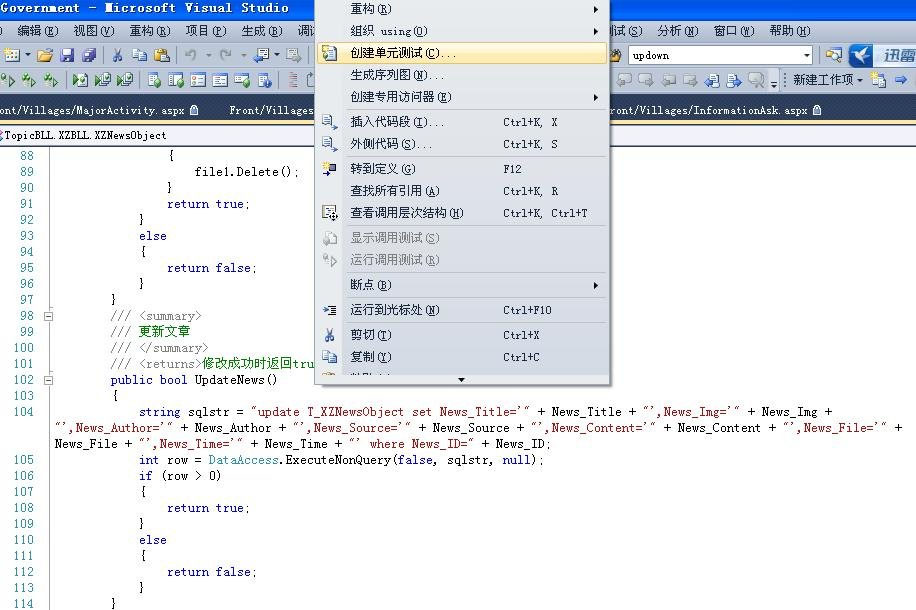Image resolution: width=916 pixels, height=610 pixels.
Task: Open the Navigate Backward dropdown arrow
Action: point(277,56)
